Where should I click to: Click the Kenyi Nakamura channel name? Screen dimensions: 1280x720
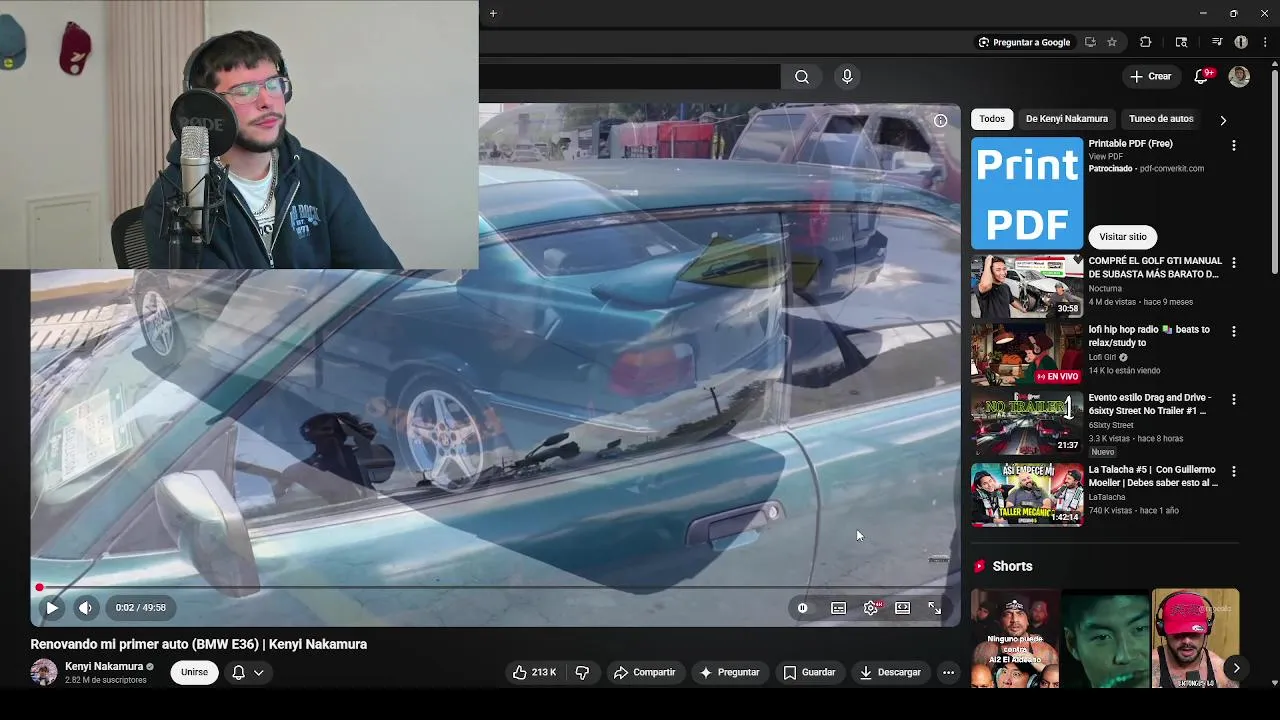tap(104, 666)
